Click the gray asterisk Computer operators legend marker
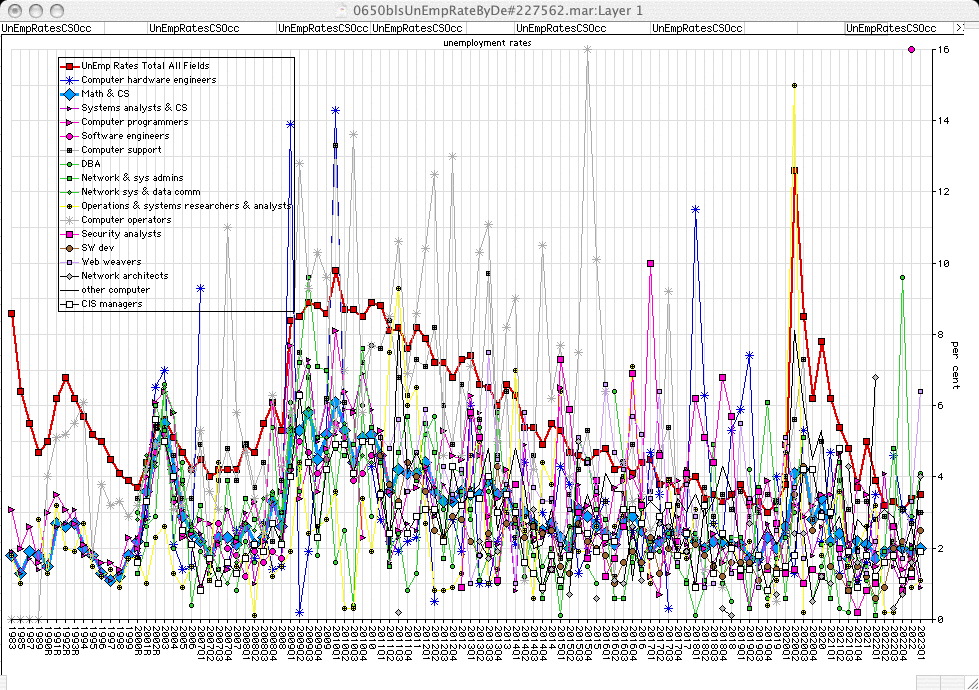 (x=69, y=220)
